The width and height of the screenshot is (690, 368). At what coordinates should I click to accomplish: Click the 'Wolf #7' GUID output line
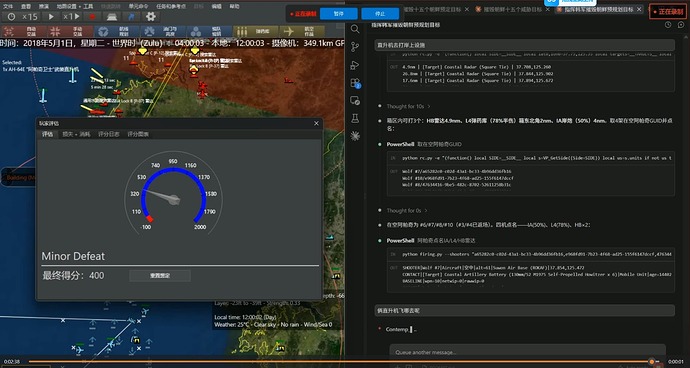coord(456,171)
